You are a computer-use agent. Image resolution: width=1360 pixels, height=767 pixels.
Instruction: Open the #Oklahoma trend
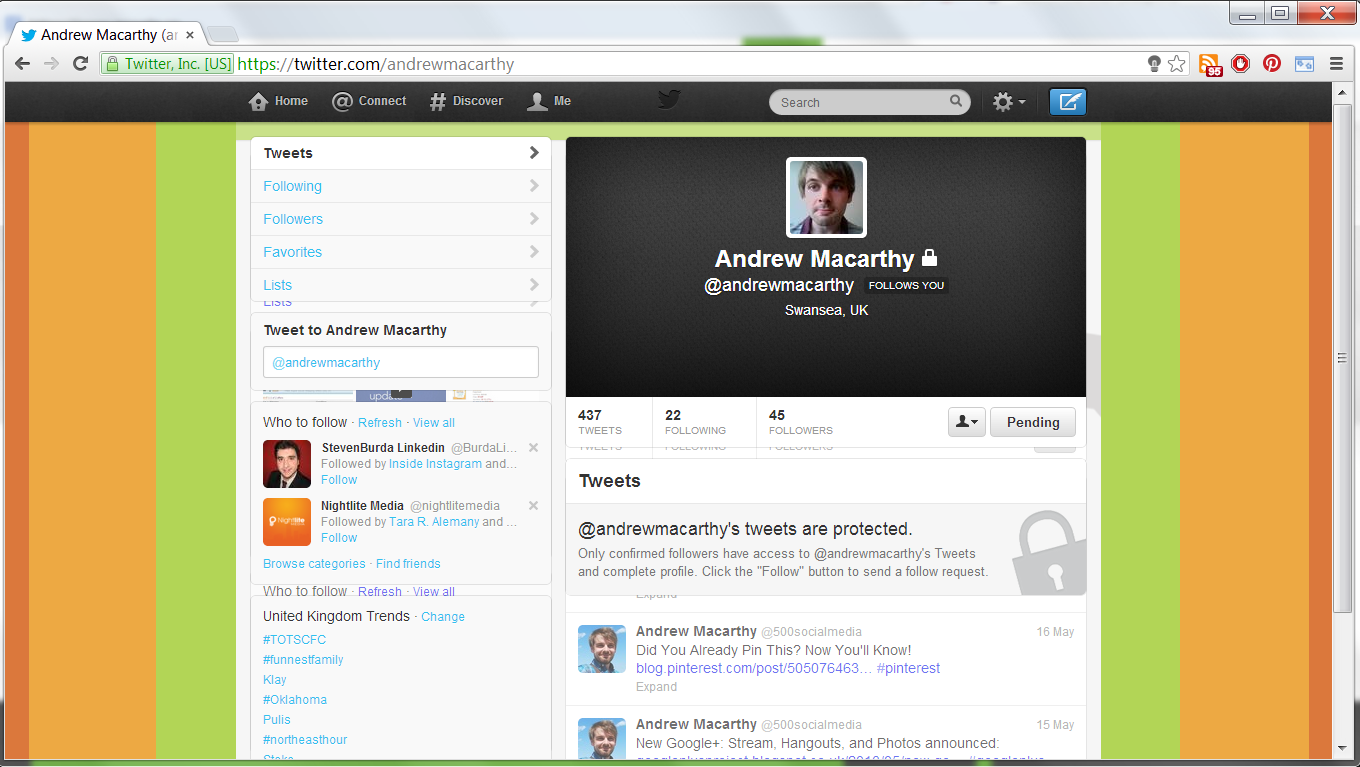point(295,700)
